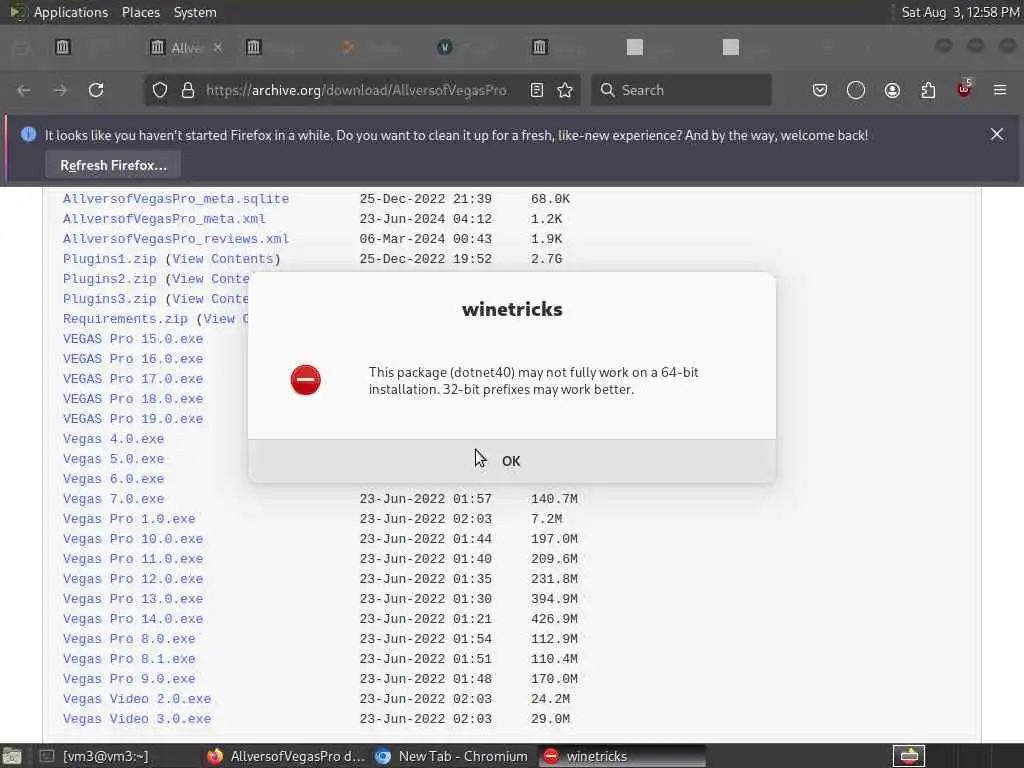Screen dimensions: 1024x768
Task: Download Vegas 5.0.exe
Action: [x=113, y=459]
